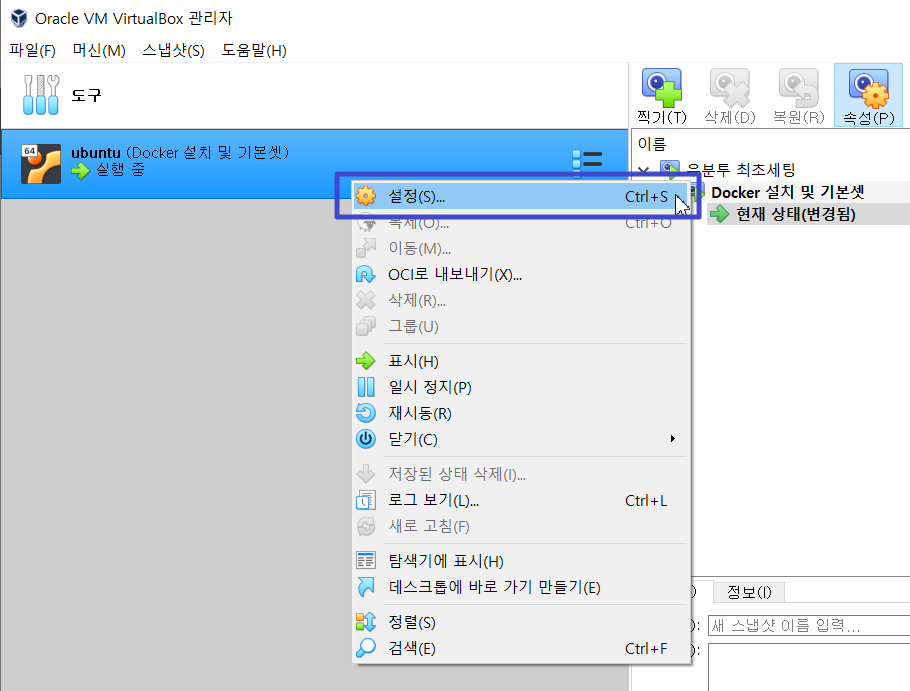Collapse the 우분투 최초세팅 snapshot tree
Viewport: 910px width, 691px height.
643,170
